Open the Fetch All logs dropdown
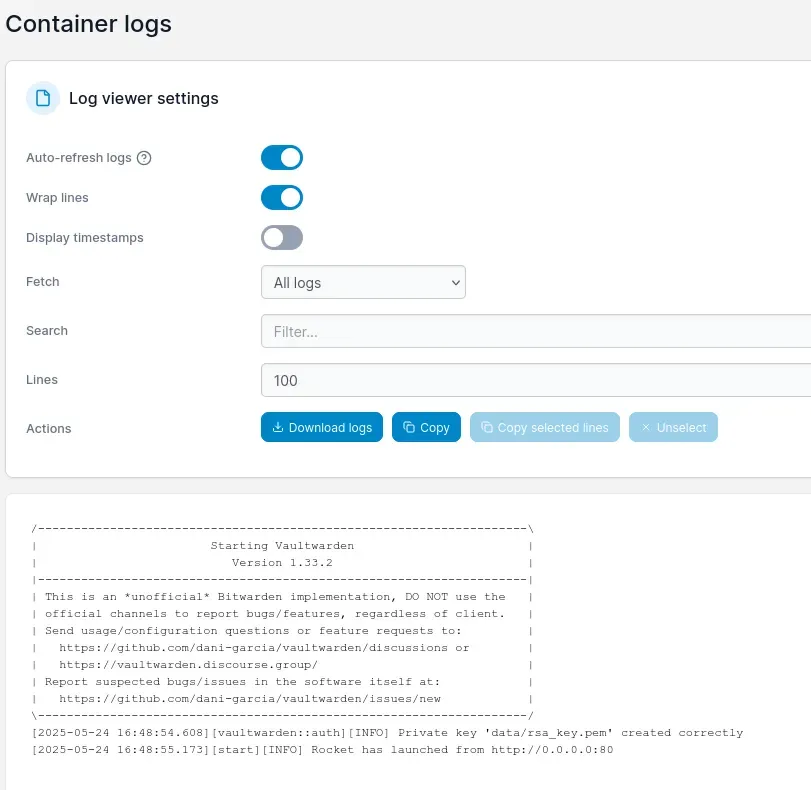The width and height of the screenshot is (811, 790). coord(363,282)
